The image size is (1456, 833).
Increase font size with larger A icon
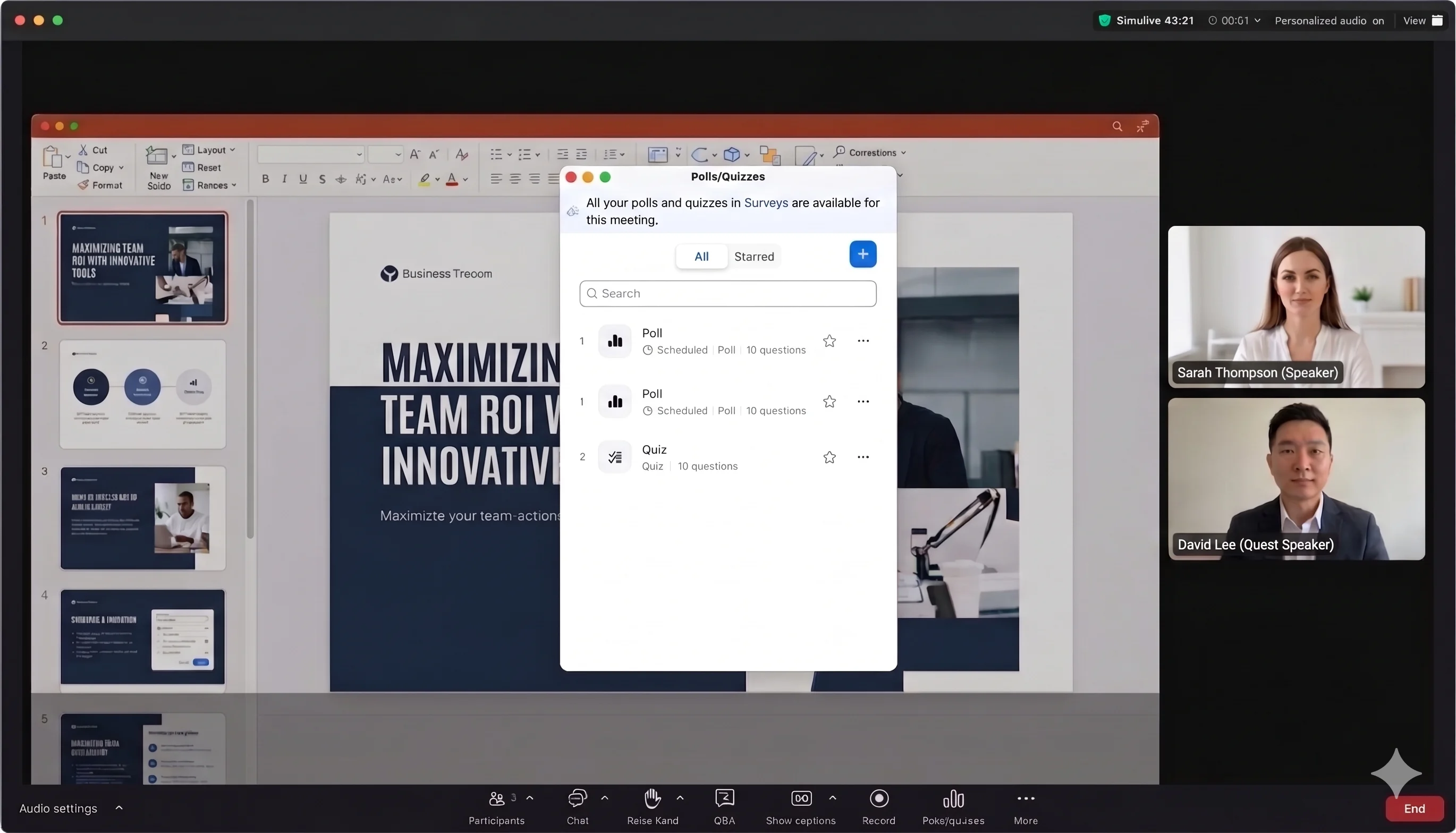(416, 155)
